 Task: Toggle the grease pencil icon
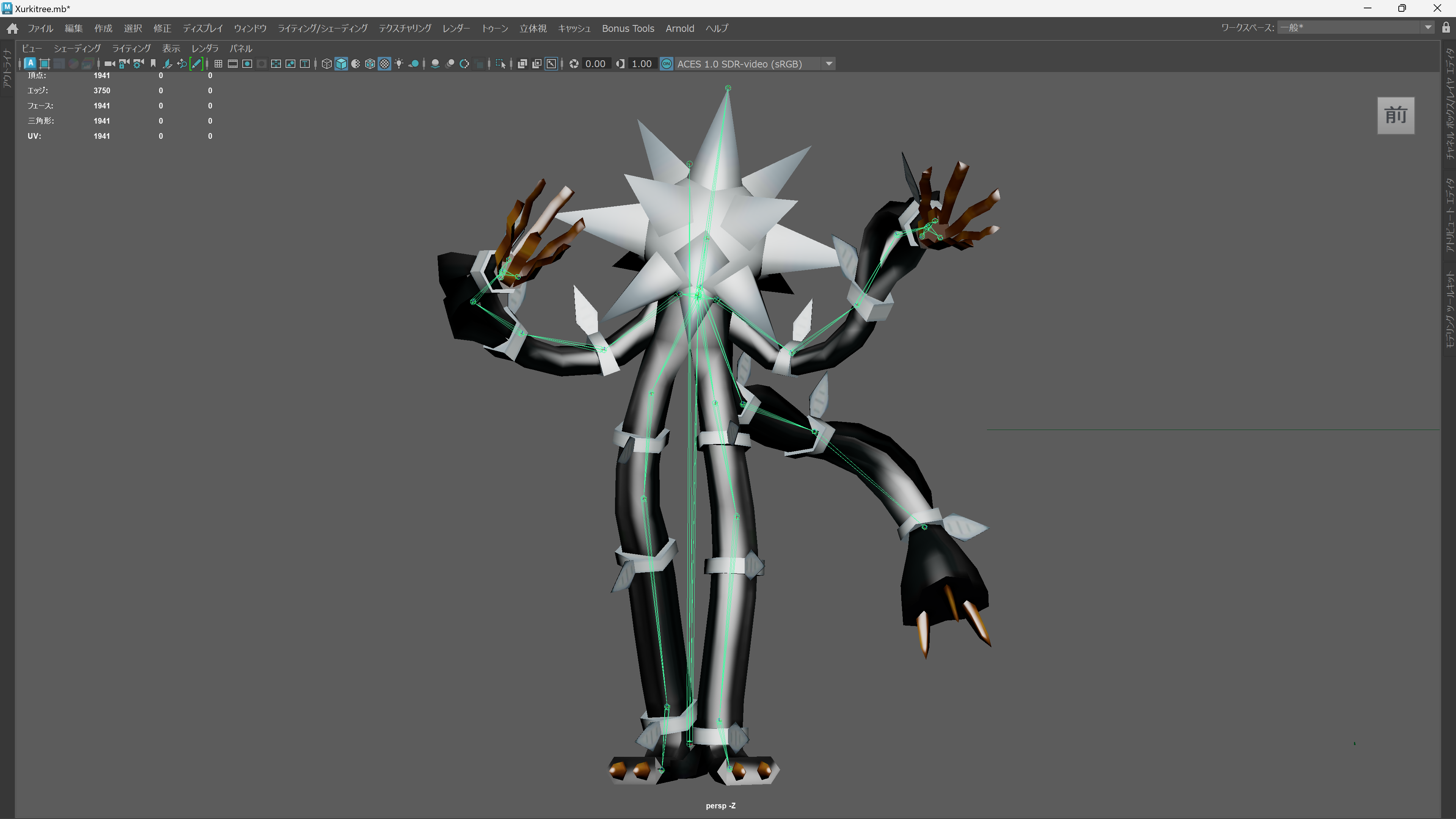[196, 64]
